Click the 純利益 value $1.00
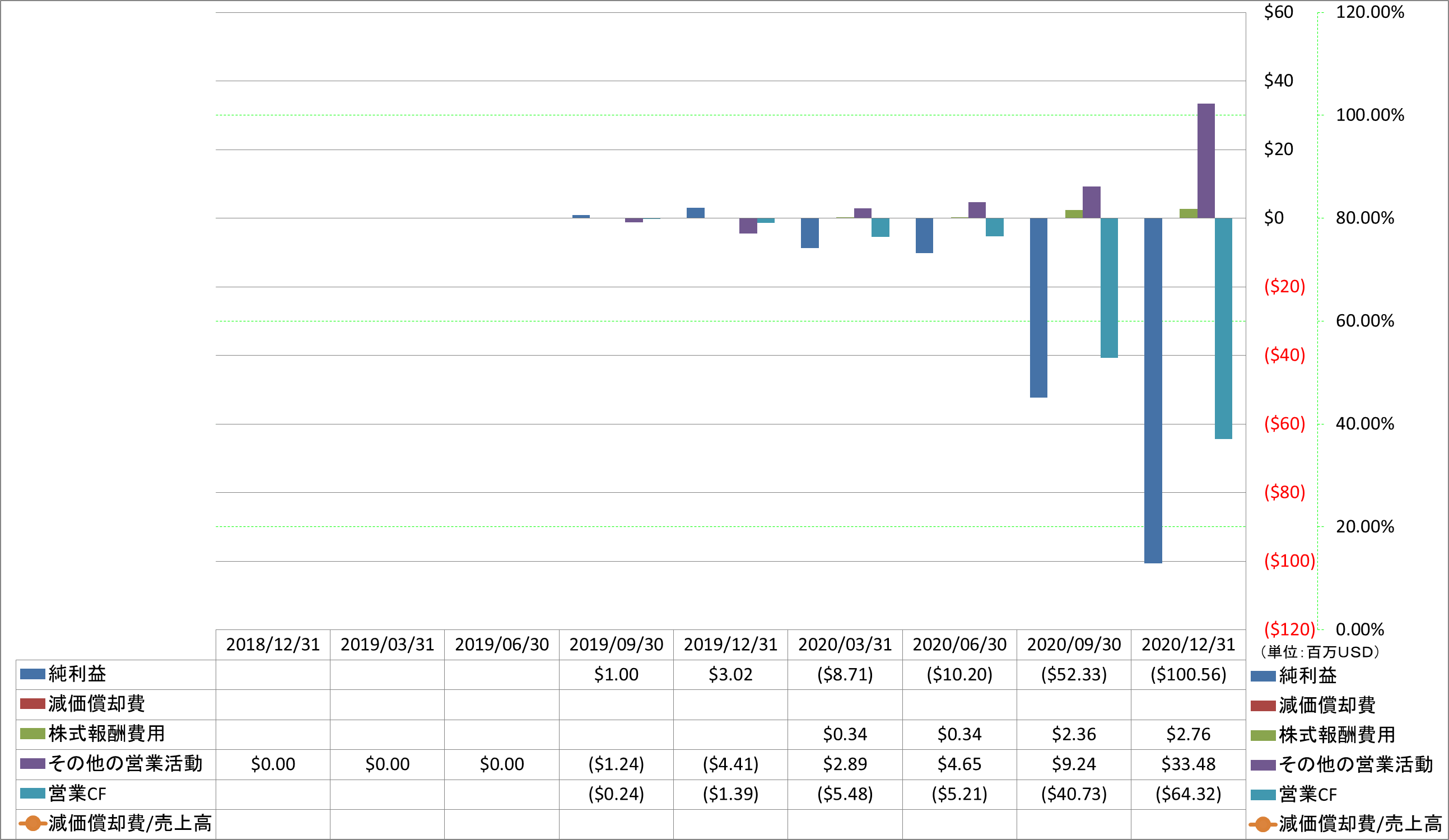1449x840 pixels. pos(616,674)
